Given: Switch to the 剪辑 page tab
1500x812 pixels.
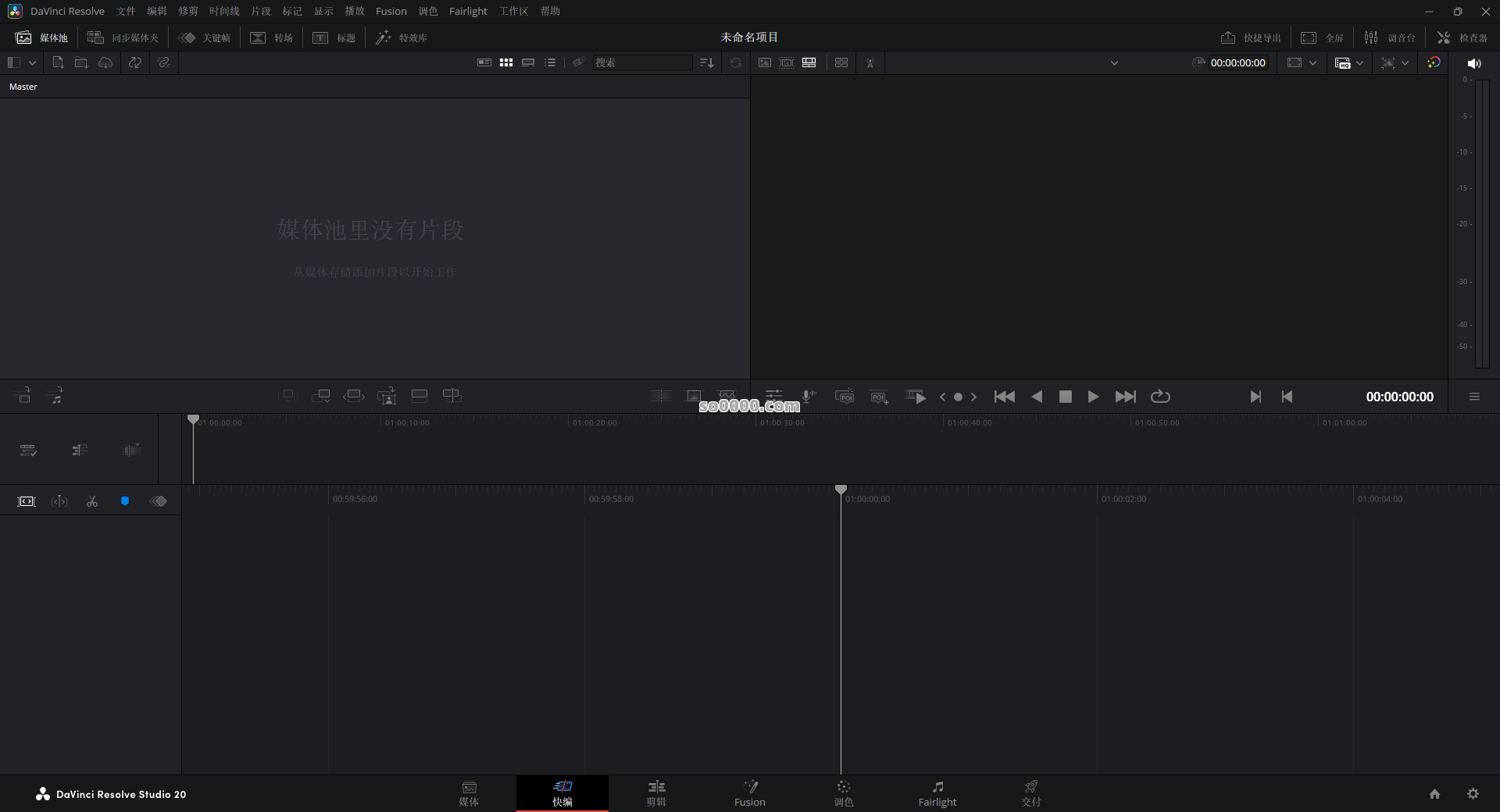Looking at the screenshot, I should (656, 793).
